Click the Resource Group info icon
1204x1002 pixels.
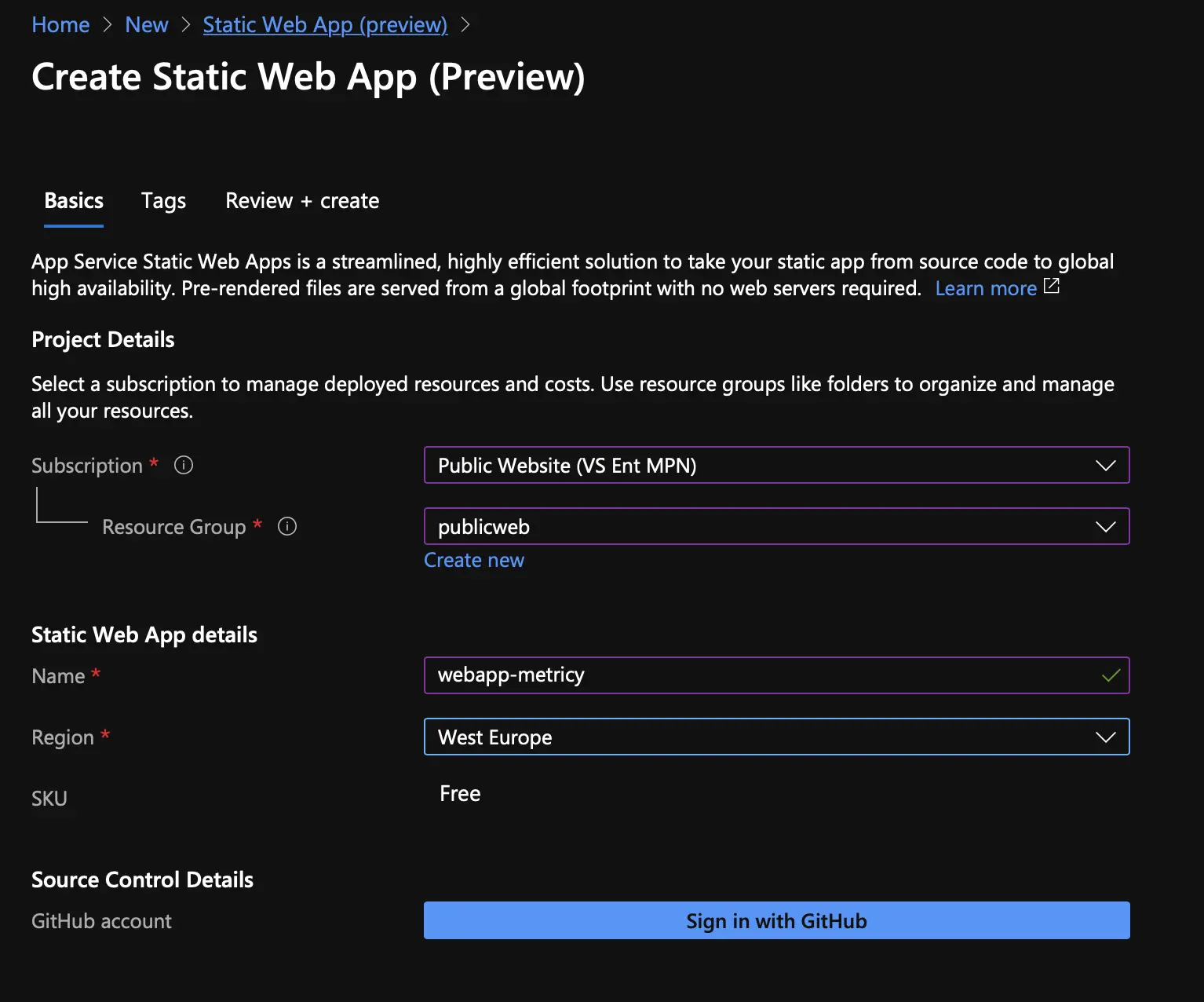(x=286, y=527)
